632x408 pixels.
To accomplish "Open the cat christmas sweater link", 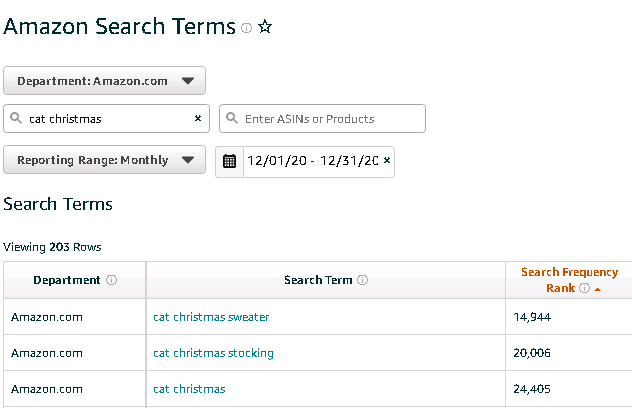I will pyautogui.click(x=211, y=317).
